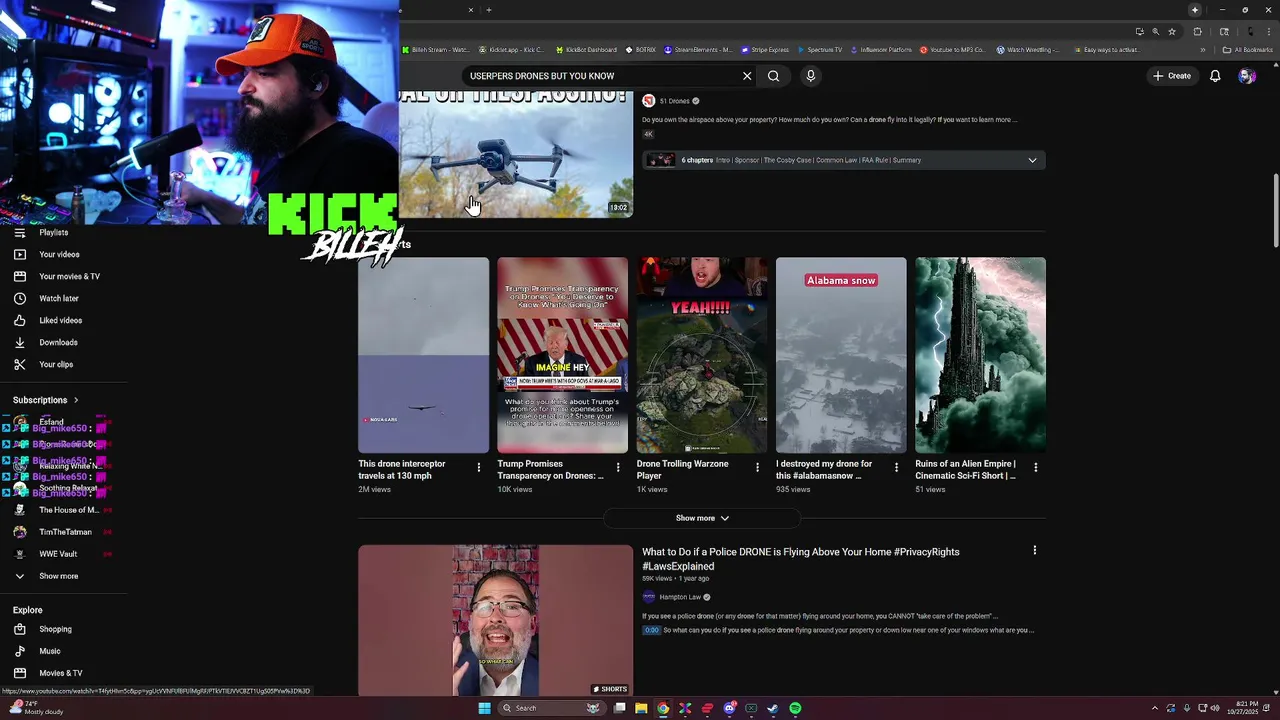Clear the YouTube search box text
The height and width of the screenshot is (720, 1280).
(x=747, y=76)
